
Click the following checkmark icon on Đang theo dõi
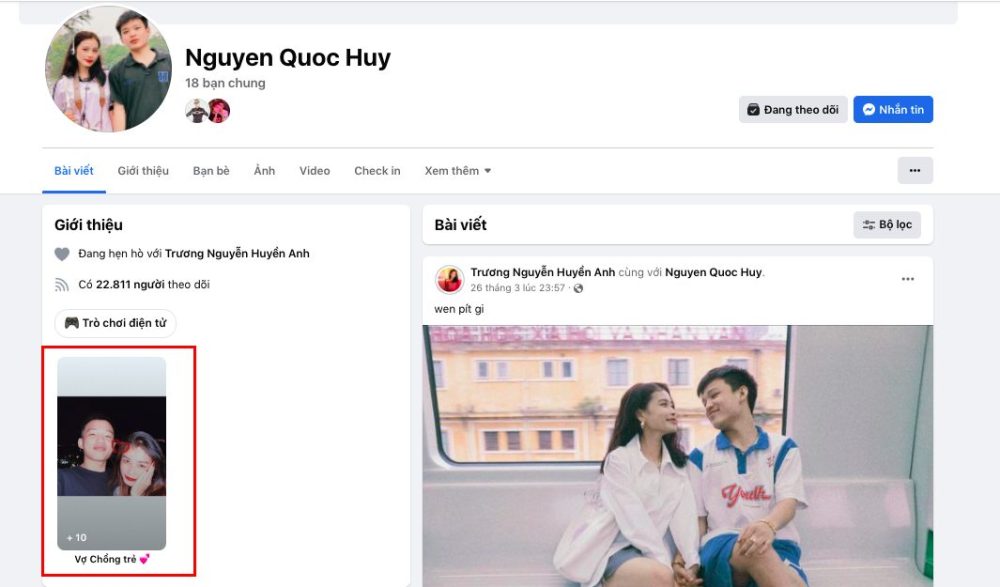point(754,109)
